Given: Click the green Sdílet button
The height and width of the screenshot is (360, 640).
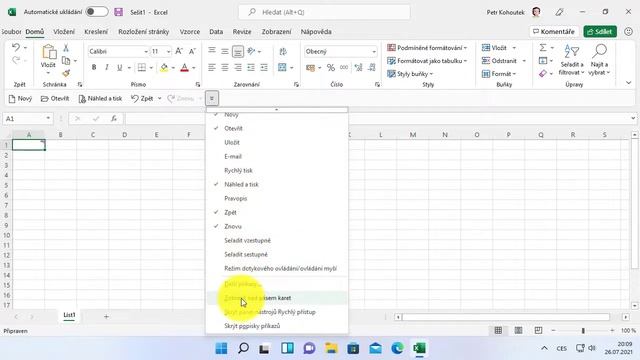Looking at the screenshot, I should pyautogui.click(x=600, y=31).
